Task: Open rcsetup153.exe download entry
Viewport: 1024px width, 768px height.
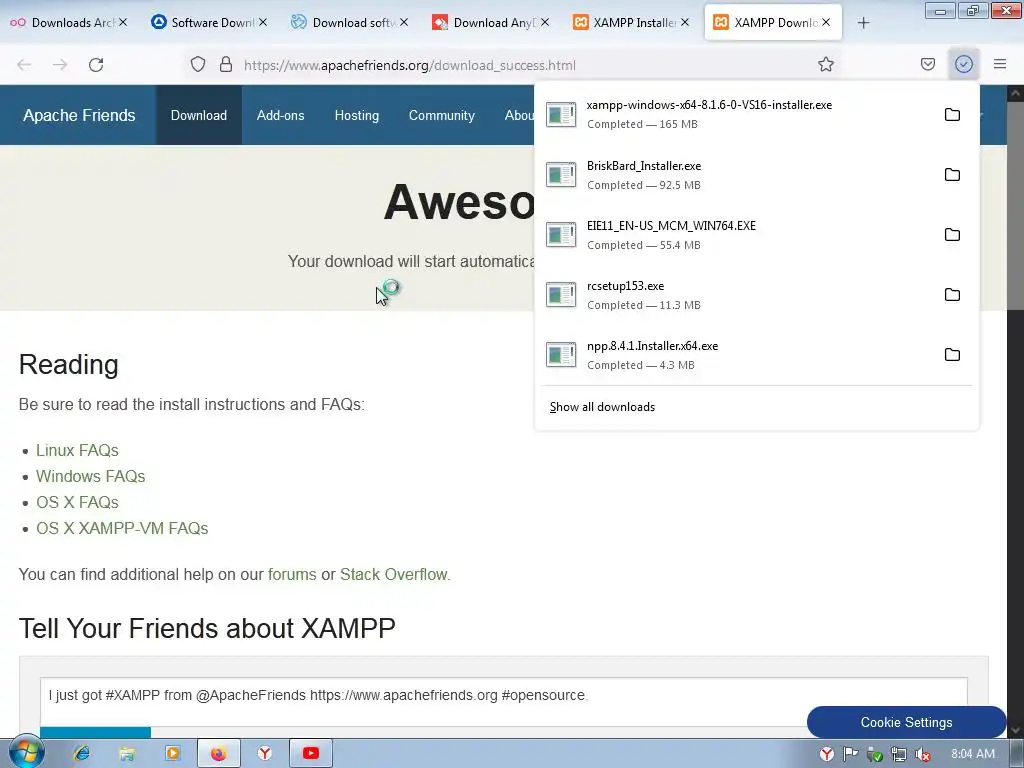Action: pyautogui.click(x=737, y=295)
